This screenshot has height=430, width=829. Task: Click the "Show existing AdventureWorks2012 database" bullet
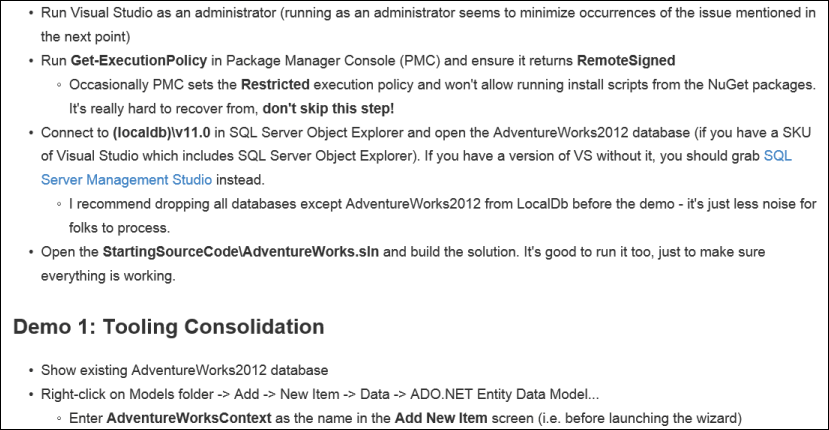[184, 369]
